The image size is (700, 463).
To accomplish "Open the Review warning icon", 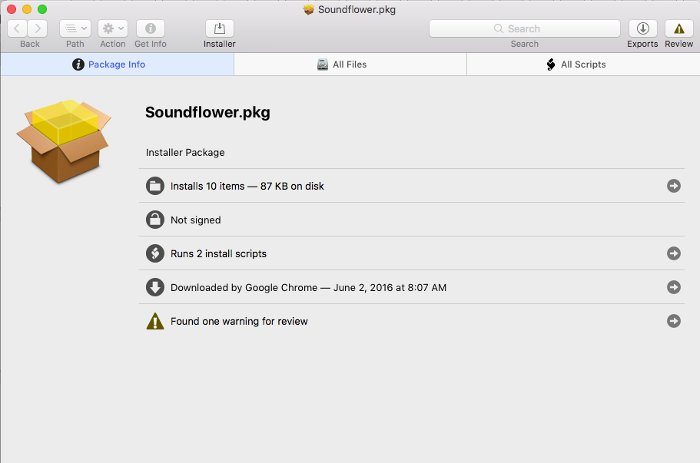I will (679, 29).
